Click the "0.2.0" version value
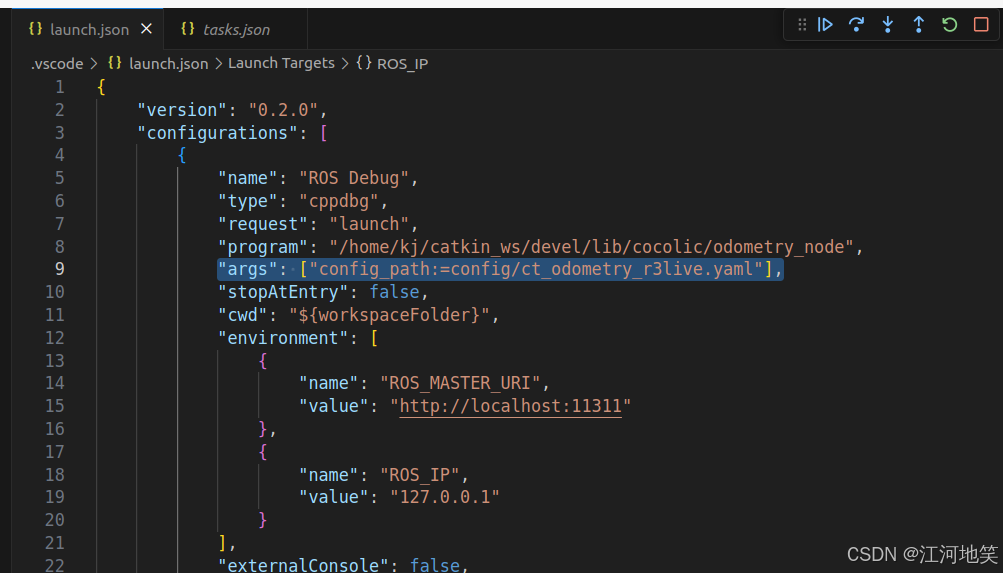The width and height of the screenshot is (1003, 573). pos(283,110)
